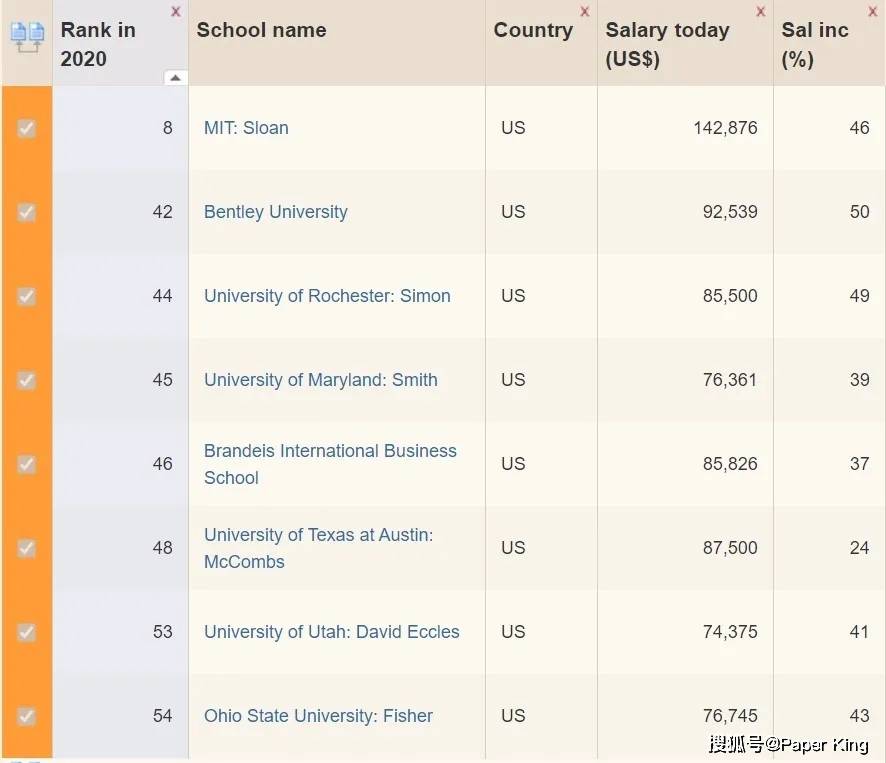Click the School name column header

coord(262,30)
